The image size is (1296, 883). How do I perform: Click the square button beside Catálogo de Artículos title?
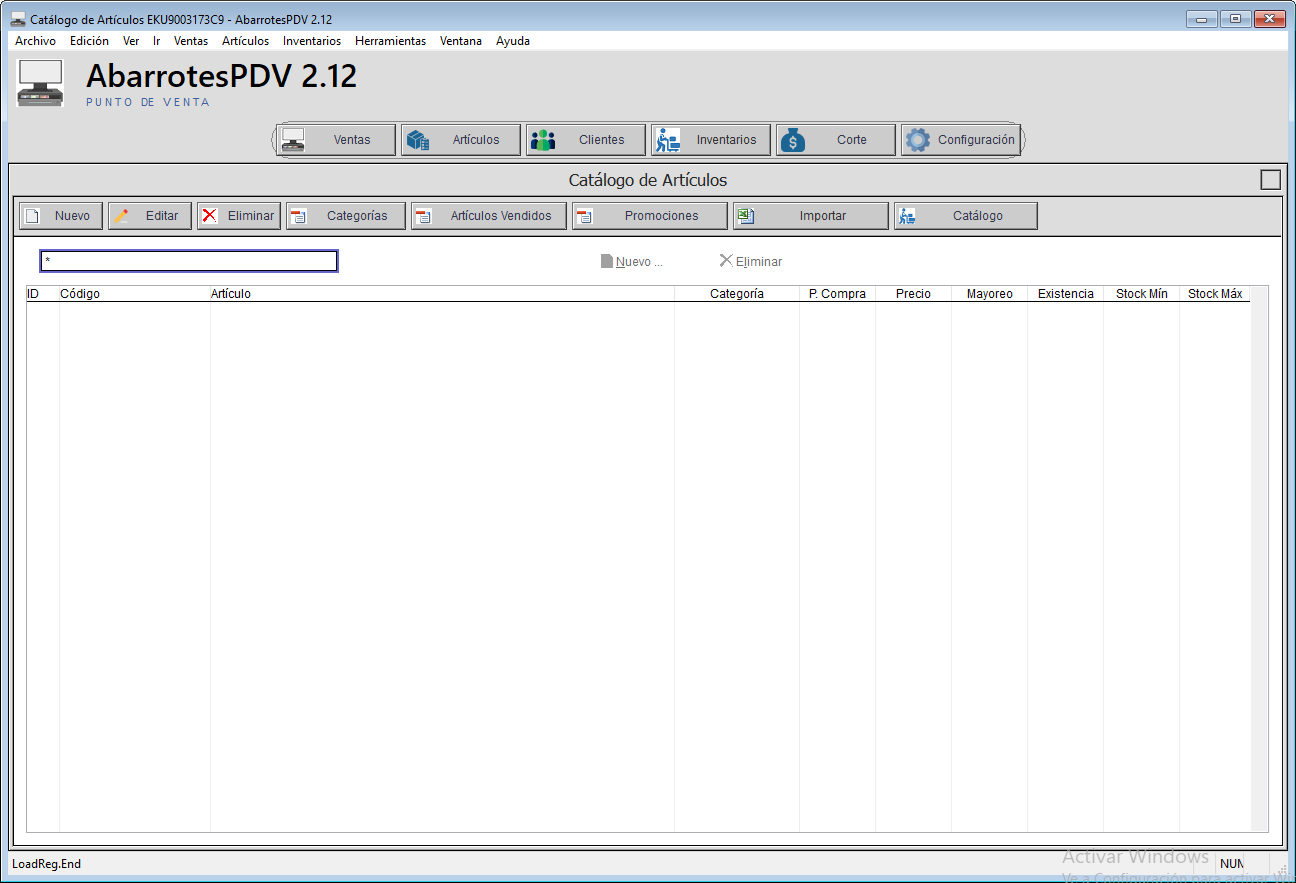click(1270, 180)
